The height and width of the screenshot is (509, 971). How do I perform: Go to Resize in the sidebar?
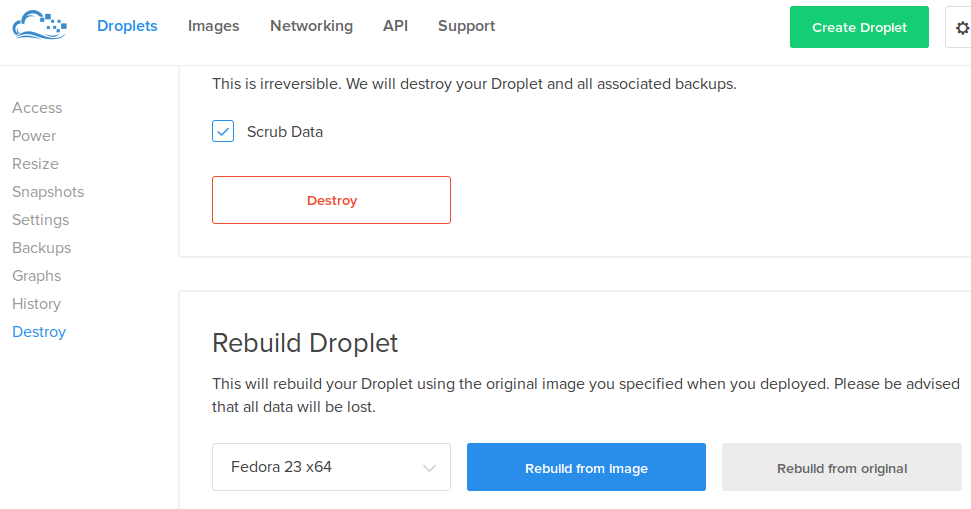pyautogui.click(x=35, y=164)
